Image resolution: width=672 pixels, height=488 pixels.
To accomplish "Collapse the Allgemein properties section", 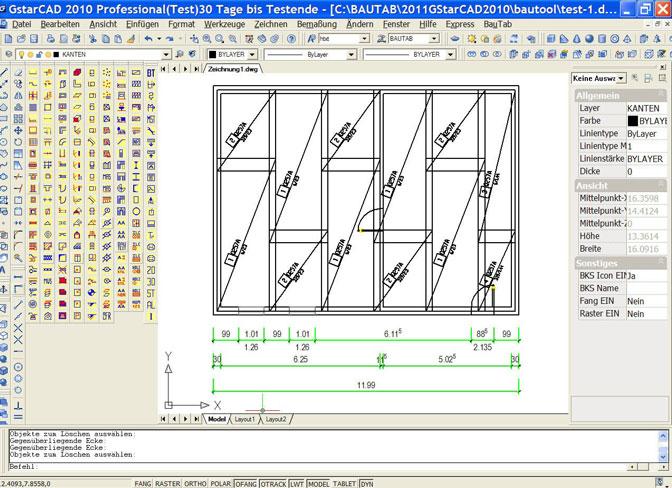I will tap(661, 95).
